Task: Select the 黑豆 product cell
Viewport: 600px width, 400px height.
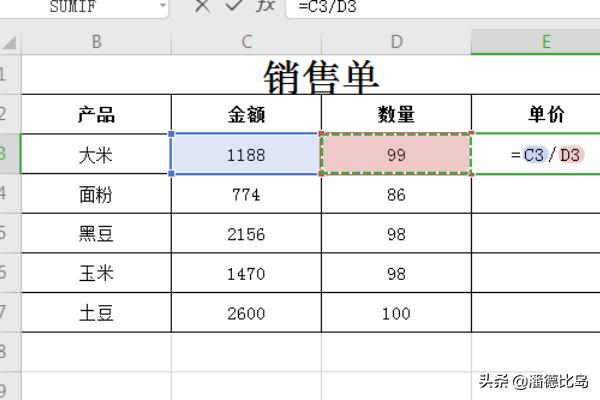Action: (96, 233)
